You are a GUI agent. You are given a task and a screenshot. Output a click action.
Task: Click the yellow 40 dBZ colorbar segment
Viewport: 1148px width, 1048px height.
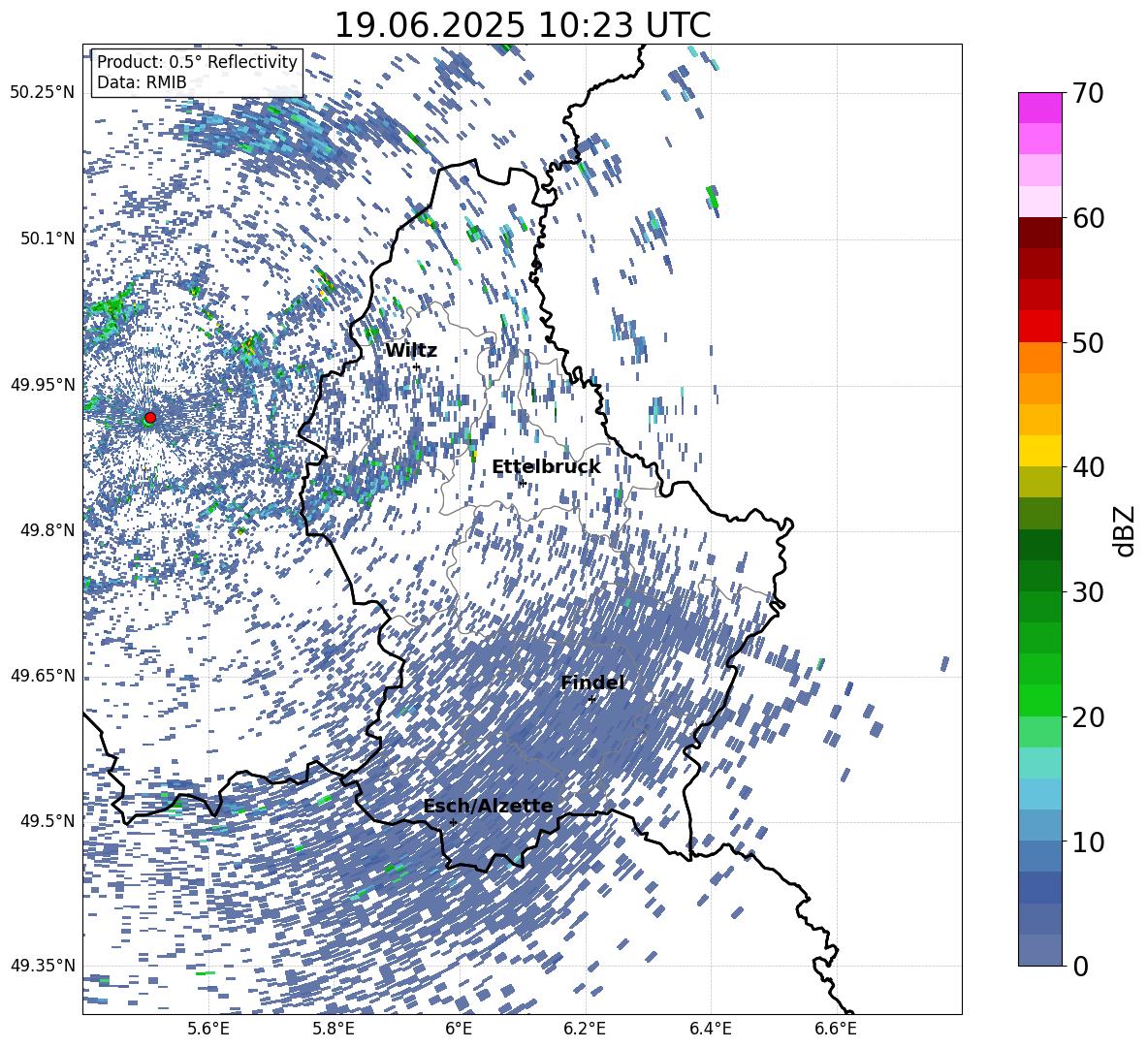click(1039, 451)
